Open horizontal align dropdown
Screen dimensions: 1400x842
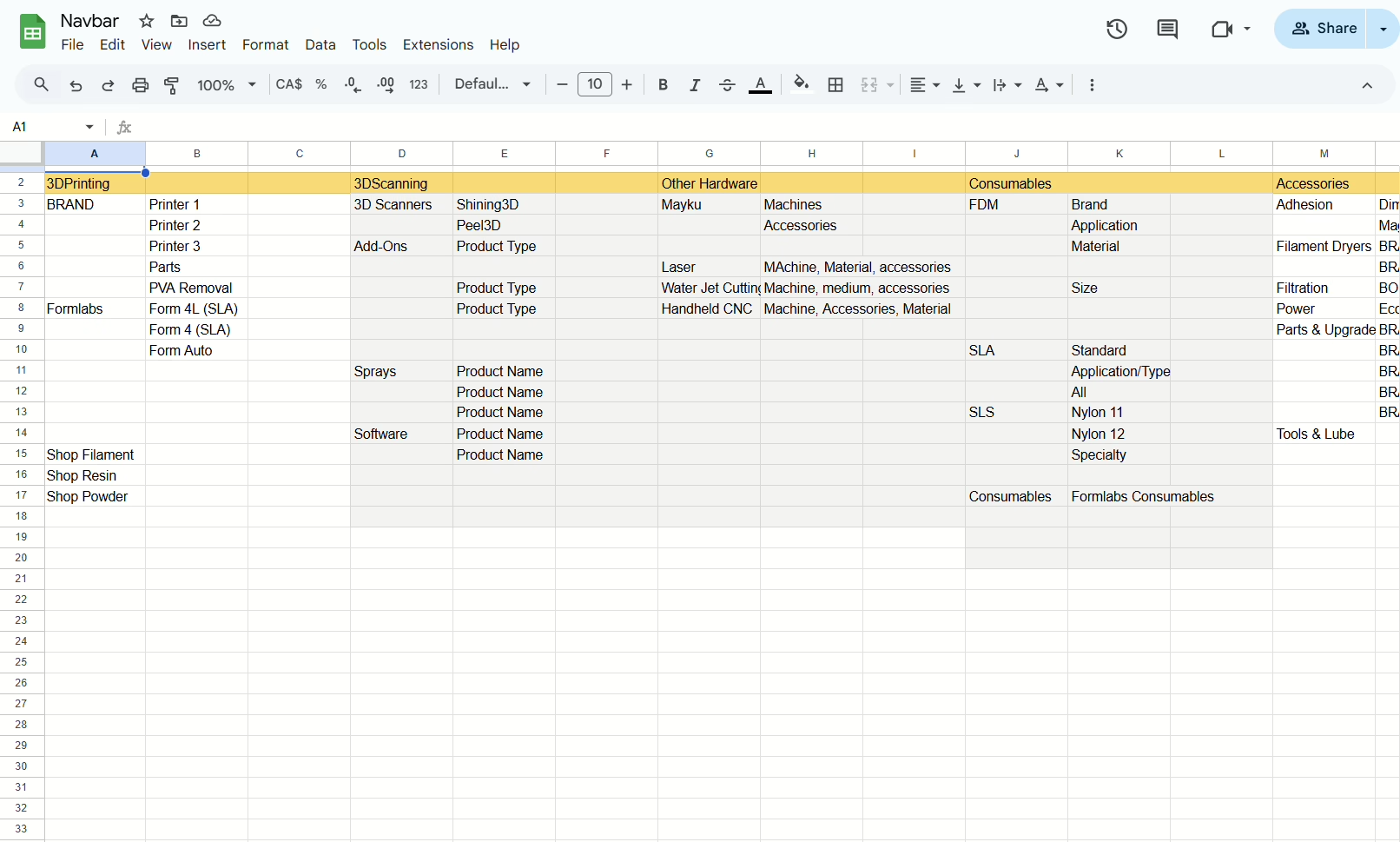[x=925, y=85]
